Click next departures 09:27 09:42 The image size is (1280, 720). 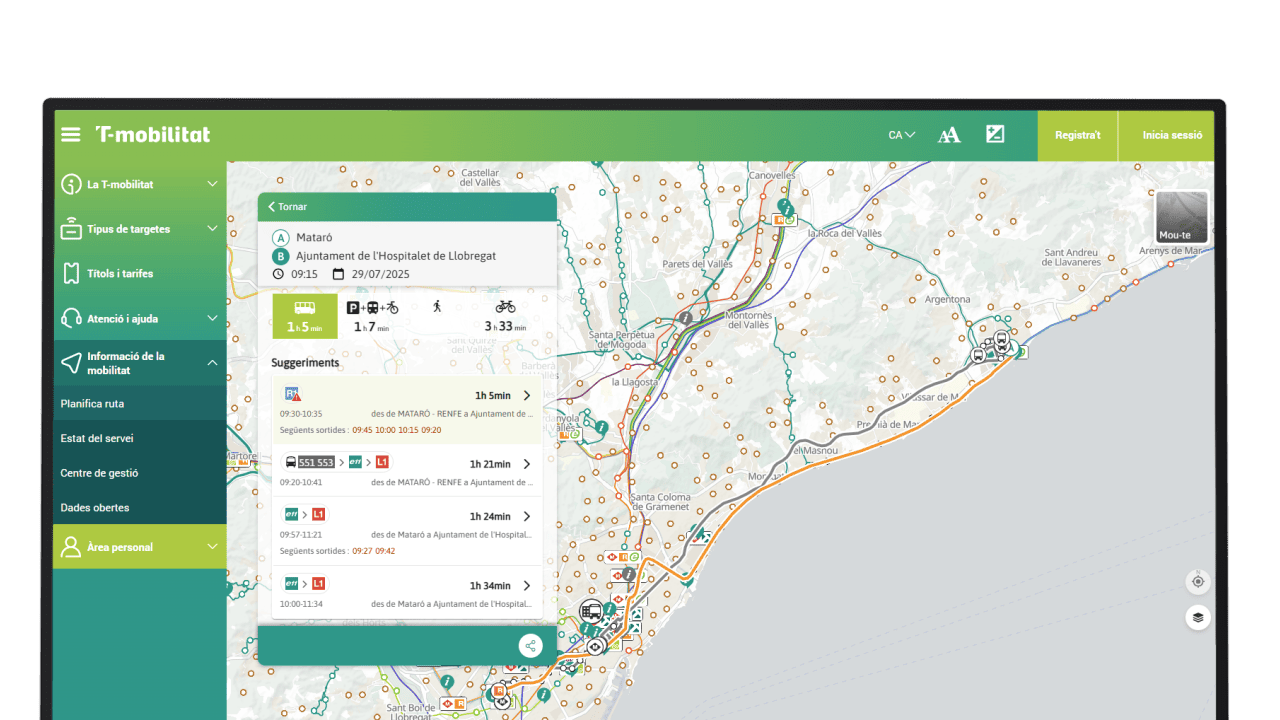pos(375,551)
